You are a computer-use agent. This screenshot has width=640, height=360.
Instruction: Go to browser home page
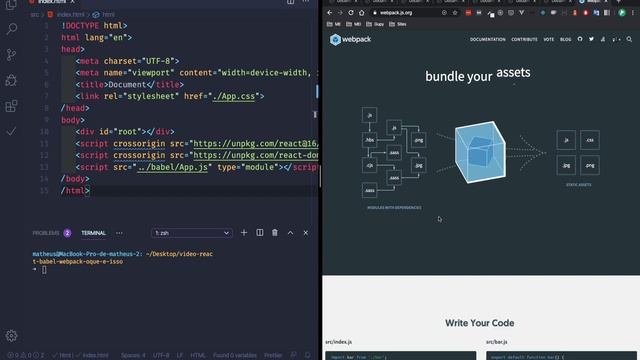point(362,13)
